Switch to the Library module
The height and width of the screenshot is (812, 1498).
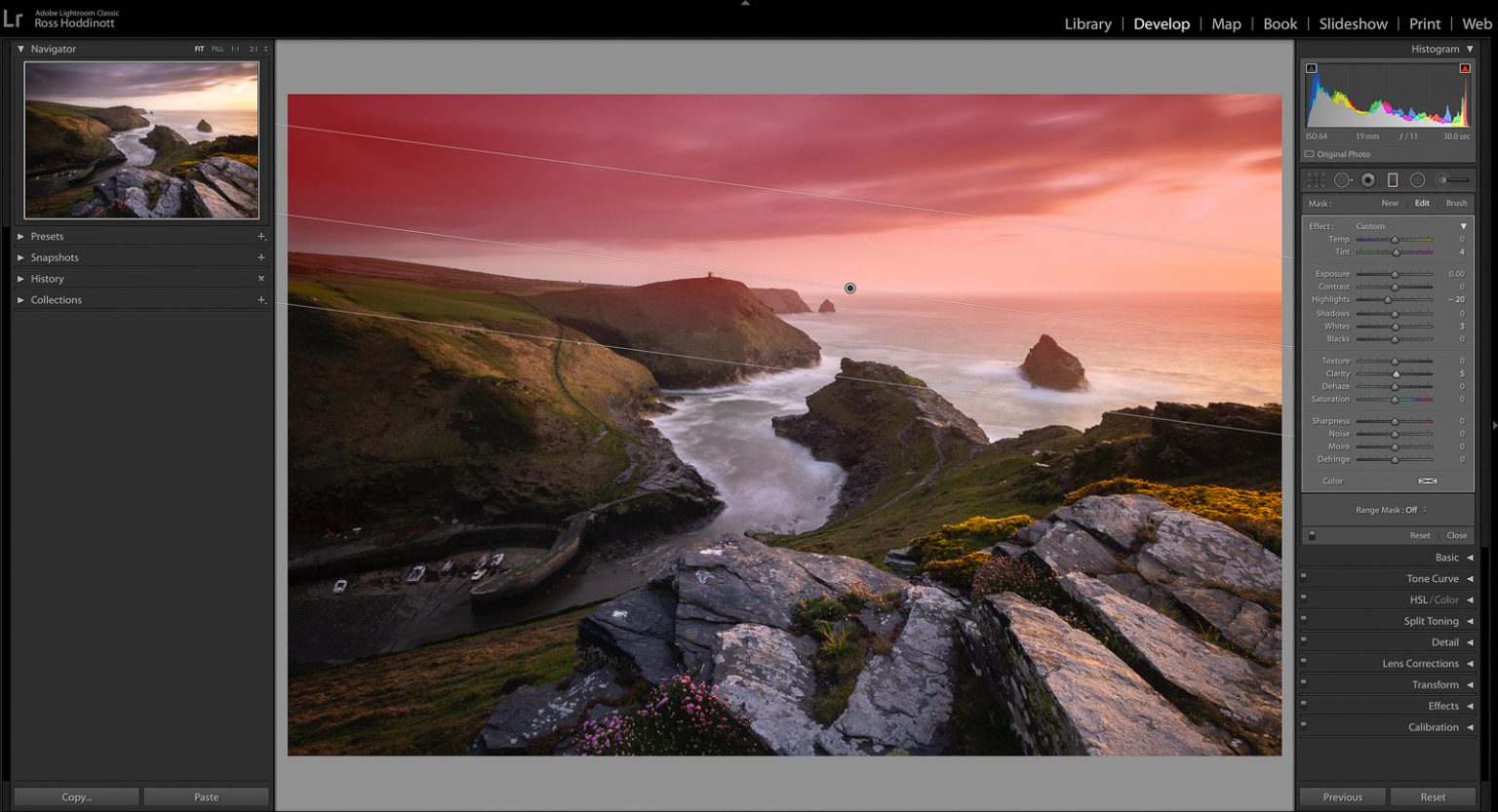[1086, 23]
